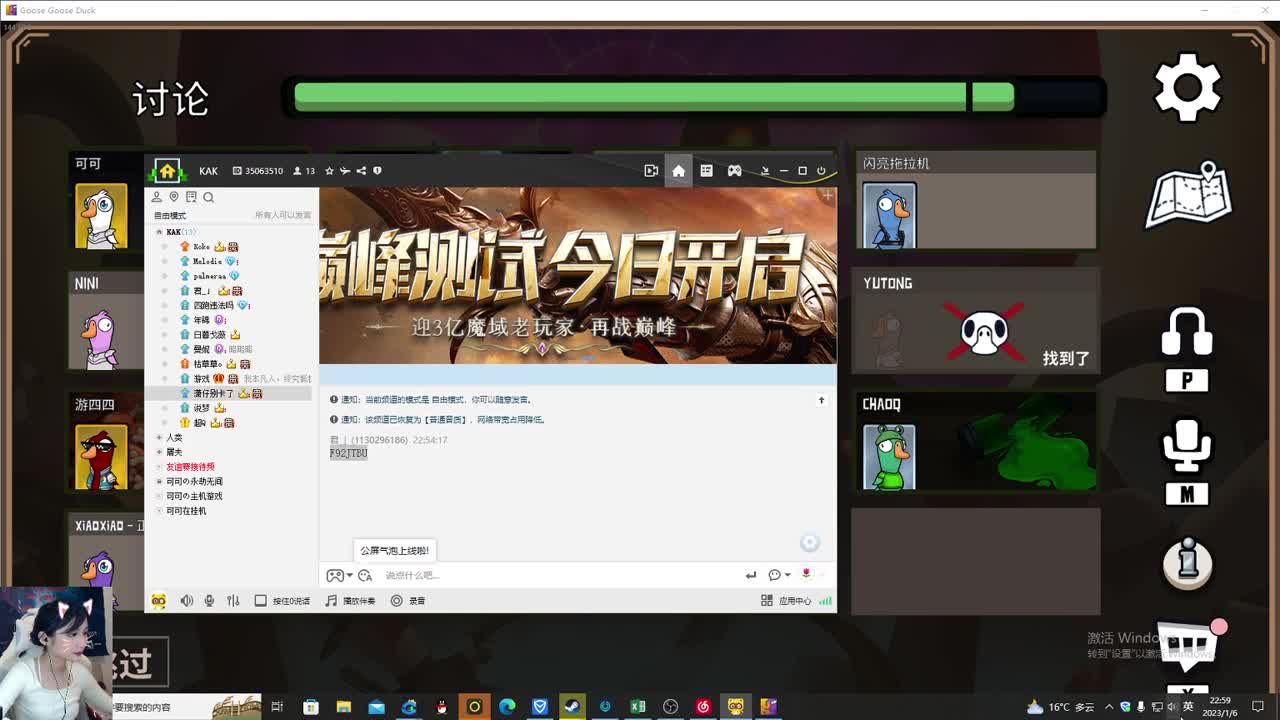
Task: Select the 闪亮拖拉机 player card
Action: (x=976, y=200)
